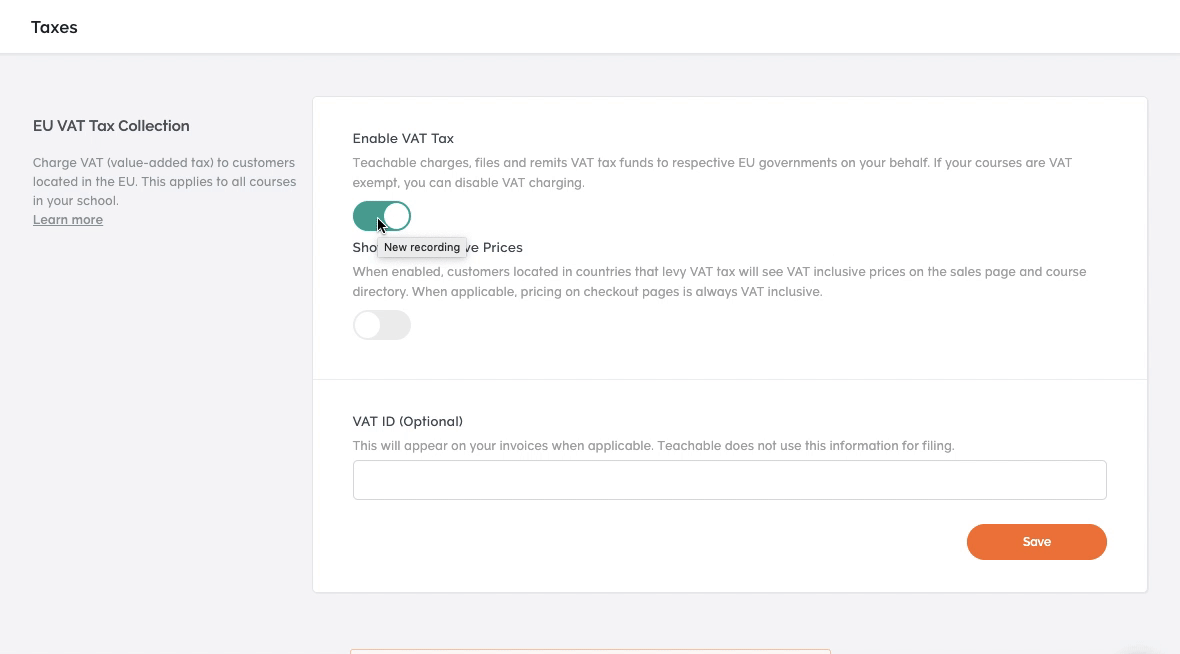The image size is (1180, 654).
Task: Click the partially visible widget at bottom right
Action: tap(1139, 650)
